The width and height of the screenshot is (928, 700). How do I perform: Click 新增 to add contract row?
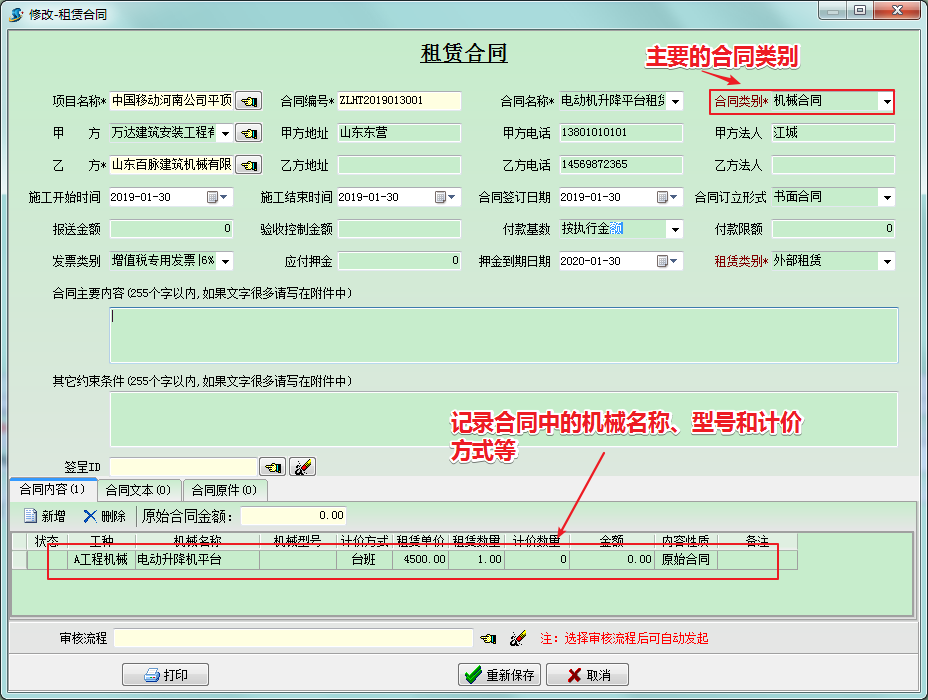click(44, 516)
